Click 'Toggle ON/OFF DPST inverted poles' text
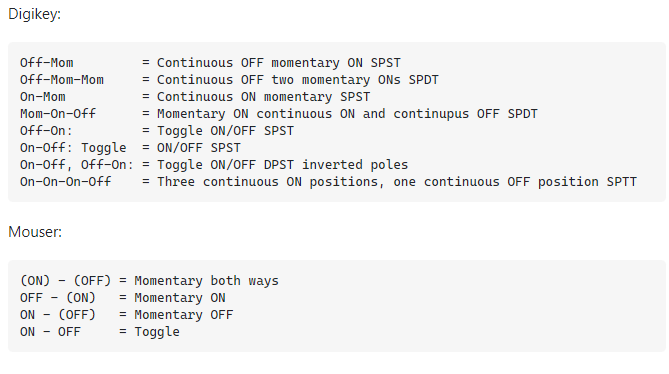This screenshot has width=669, height=374. tap(282, 165)
